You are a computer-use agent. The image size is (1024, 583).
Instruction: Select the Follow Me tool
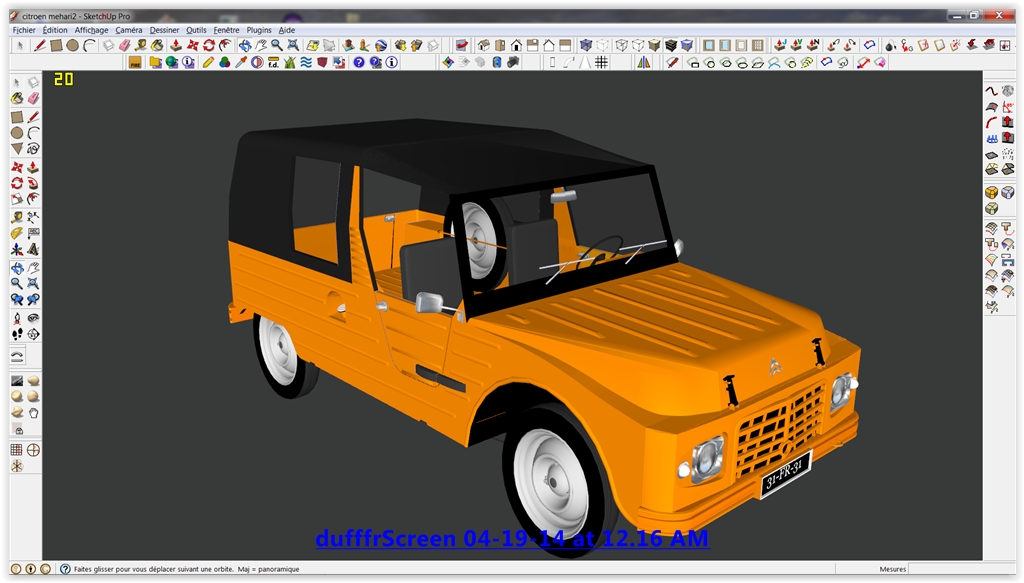[33, 183]
